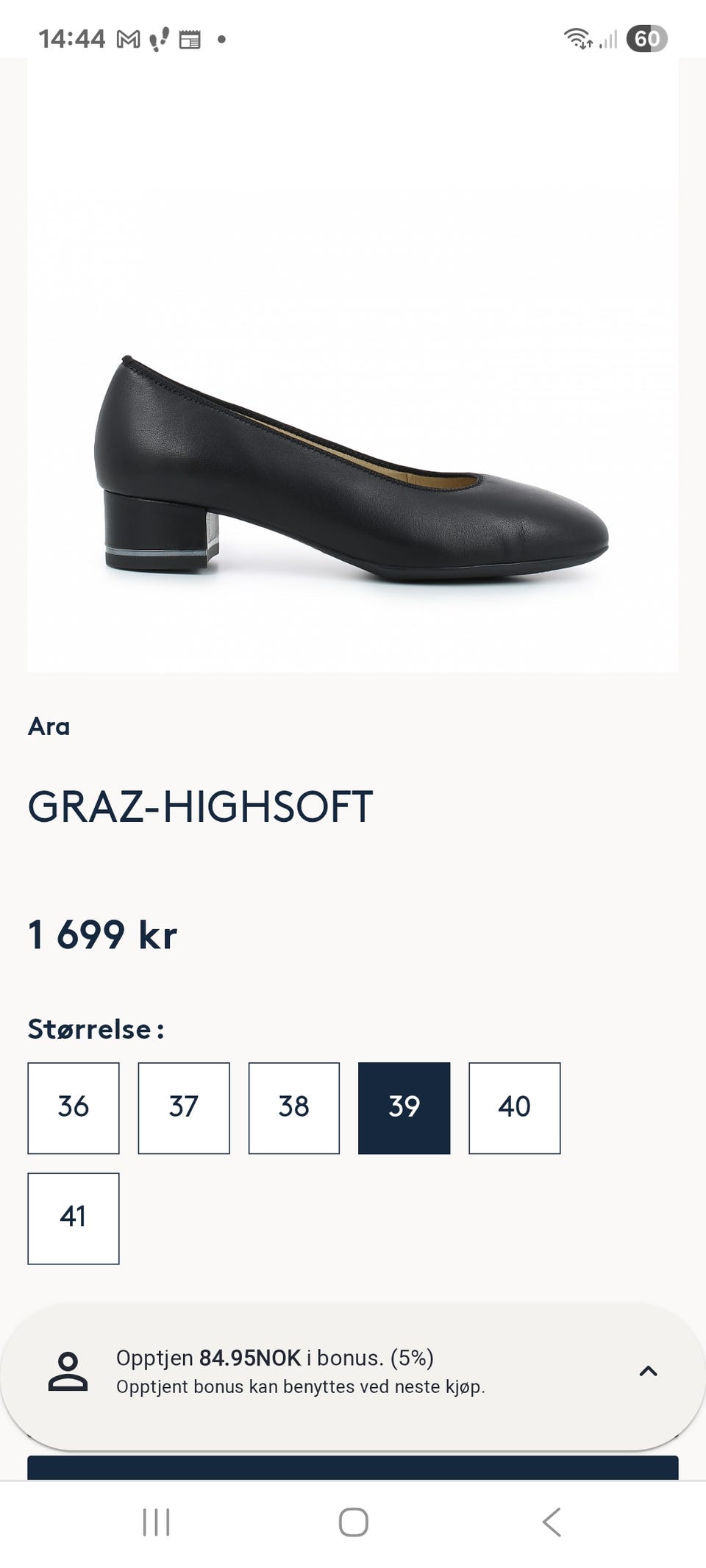Image resolution: width=706 pixels, height=1568 pixels.
Task: Open the Gmail notification icon
Action: tap(129, 40)
